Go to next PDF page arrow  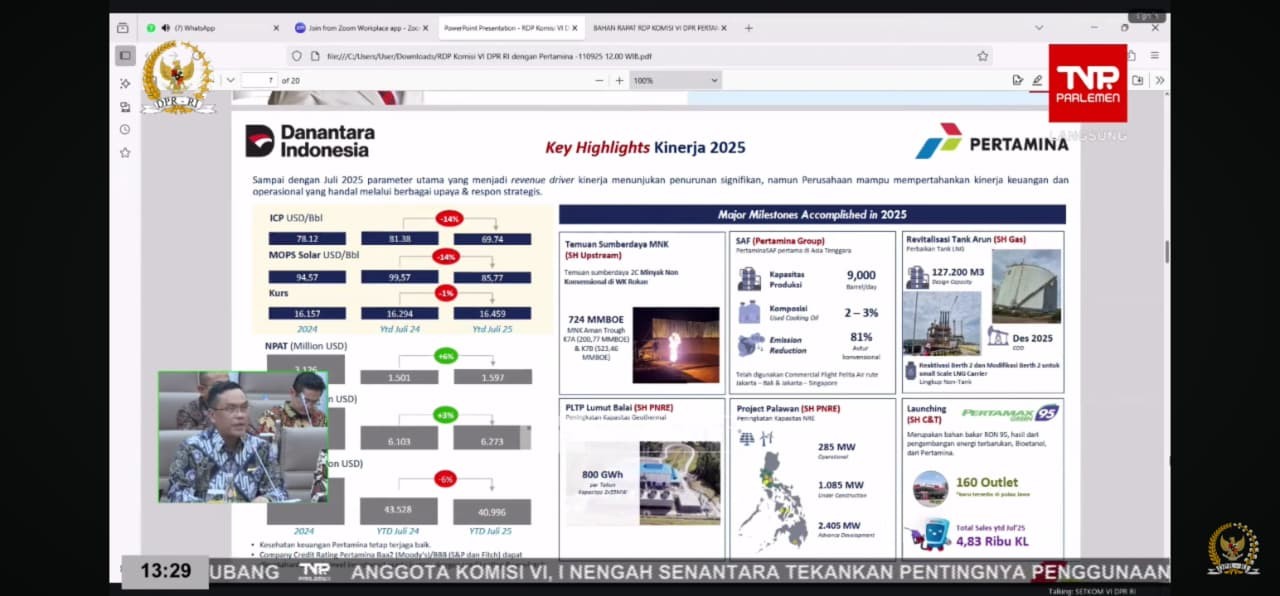pyautogui.click(x=230, y=80)
